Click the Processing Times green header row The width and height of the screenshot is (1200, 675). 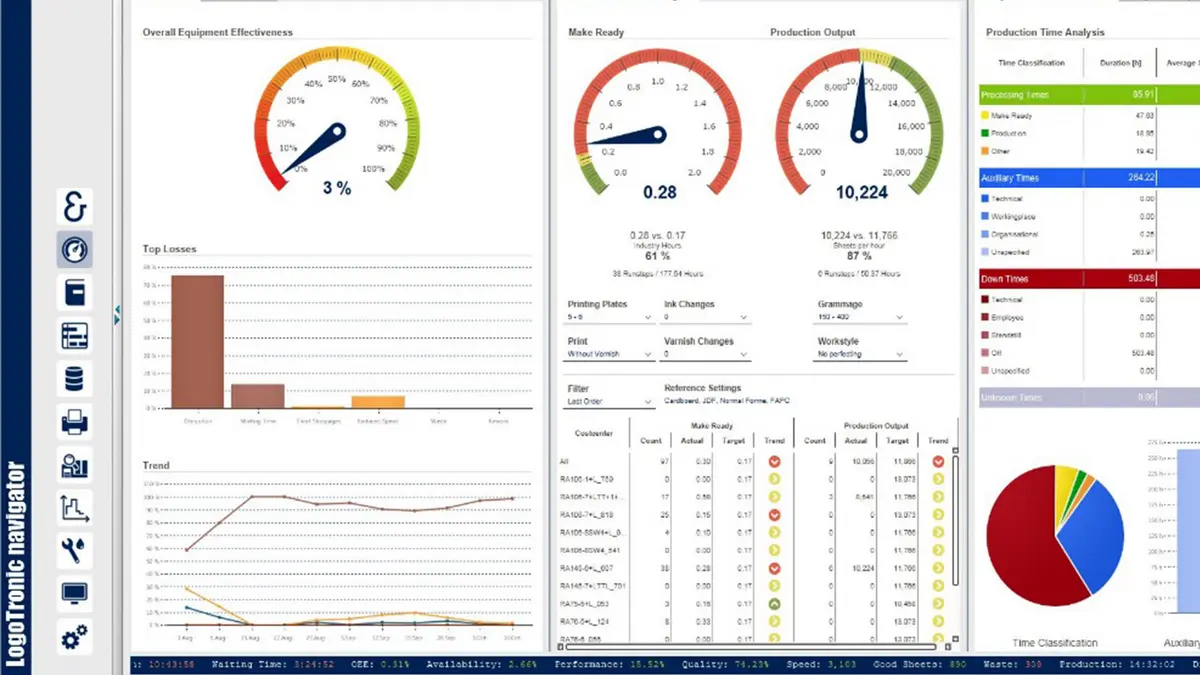(1068, 95)
